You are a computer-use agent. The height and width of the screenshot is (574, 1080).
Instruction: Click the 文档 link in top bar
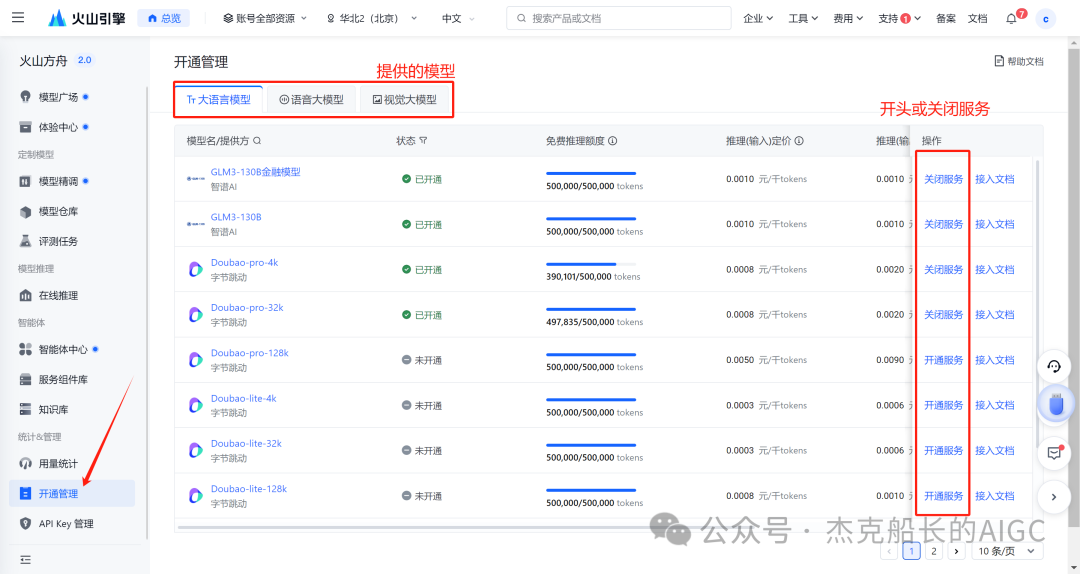(x=977, y=19)
